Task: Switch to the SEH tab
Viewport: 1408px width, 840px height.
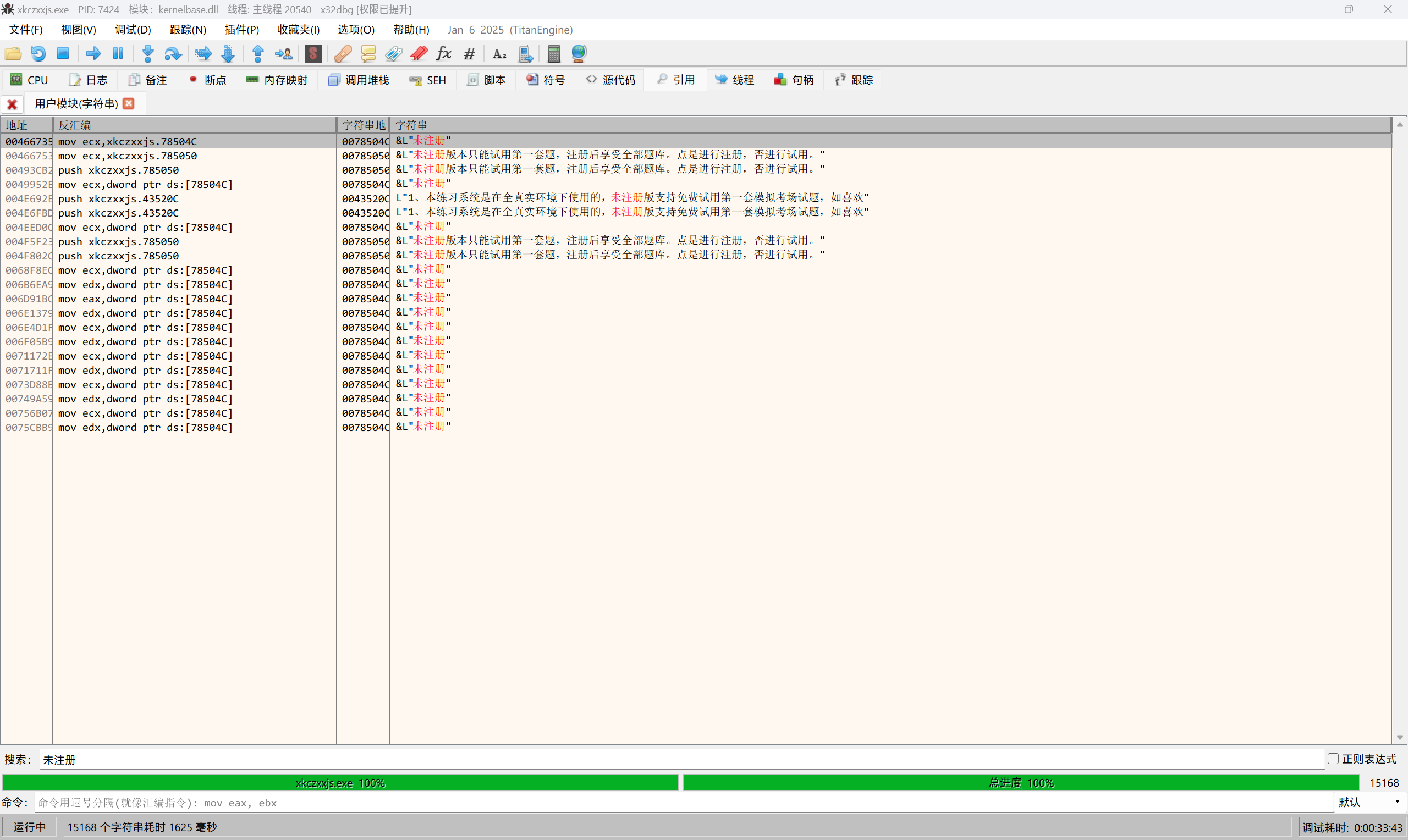Action: 428,80
